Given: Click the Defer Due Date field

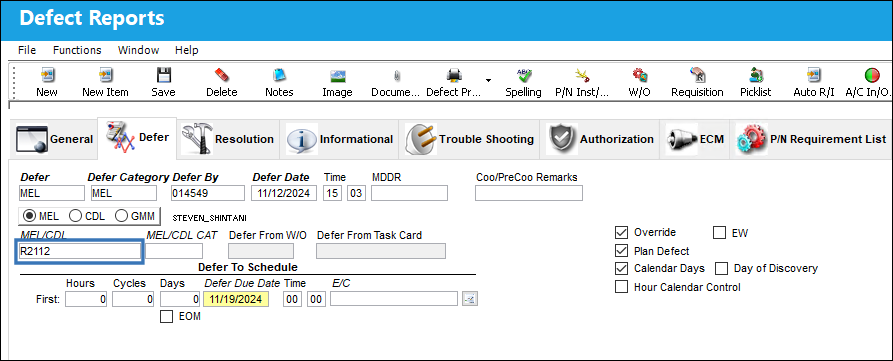Looking at the screenshot, I should 236,300.
